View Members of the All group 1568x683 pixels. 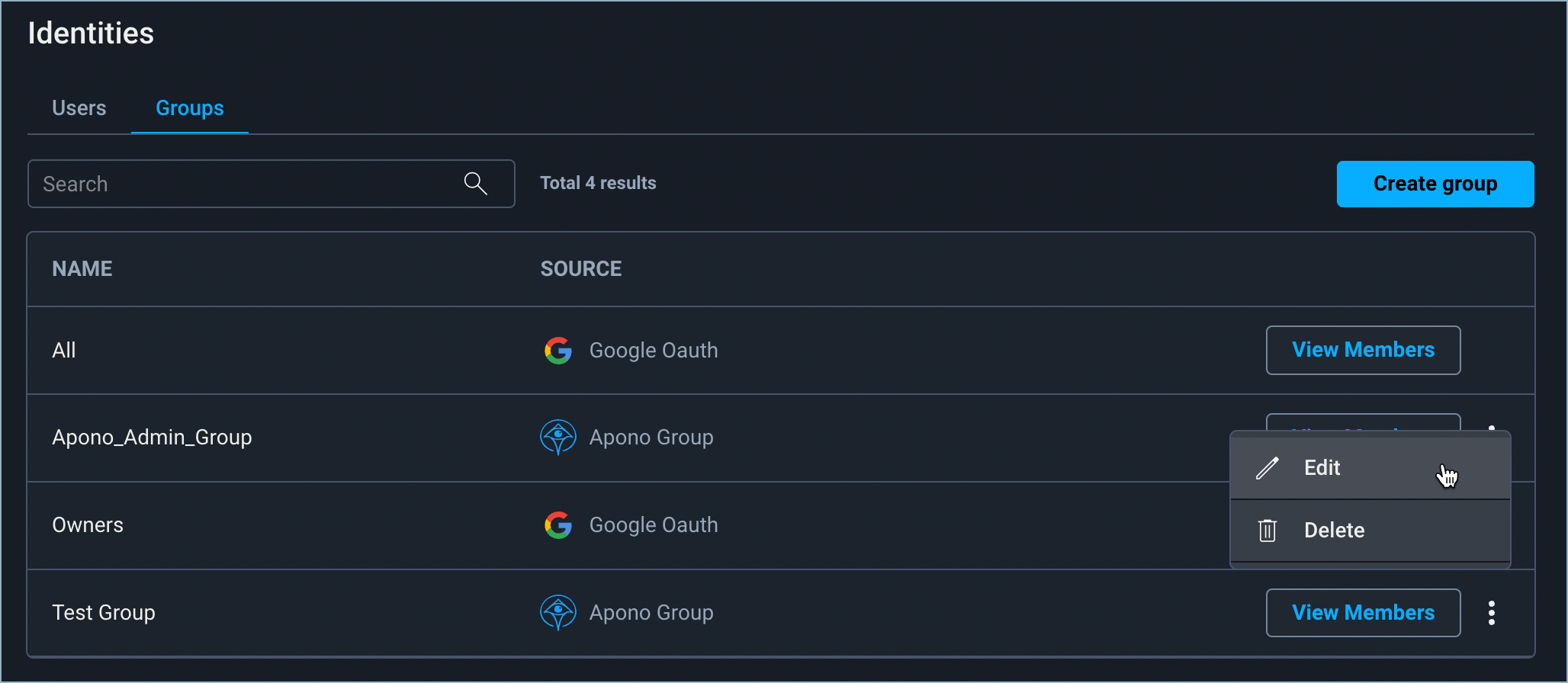(1363, 351)
